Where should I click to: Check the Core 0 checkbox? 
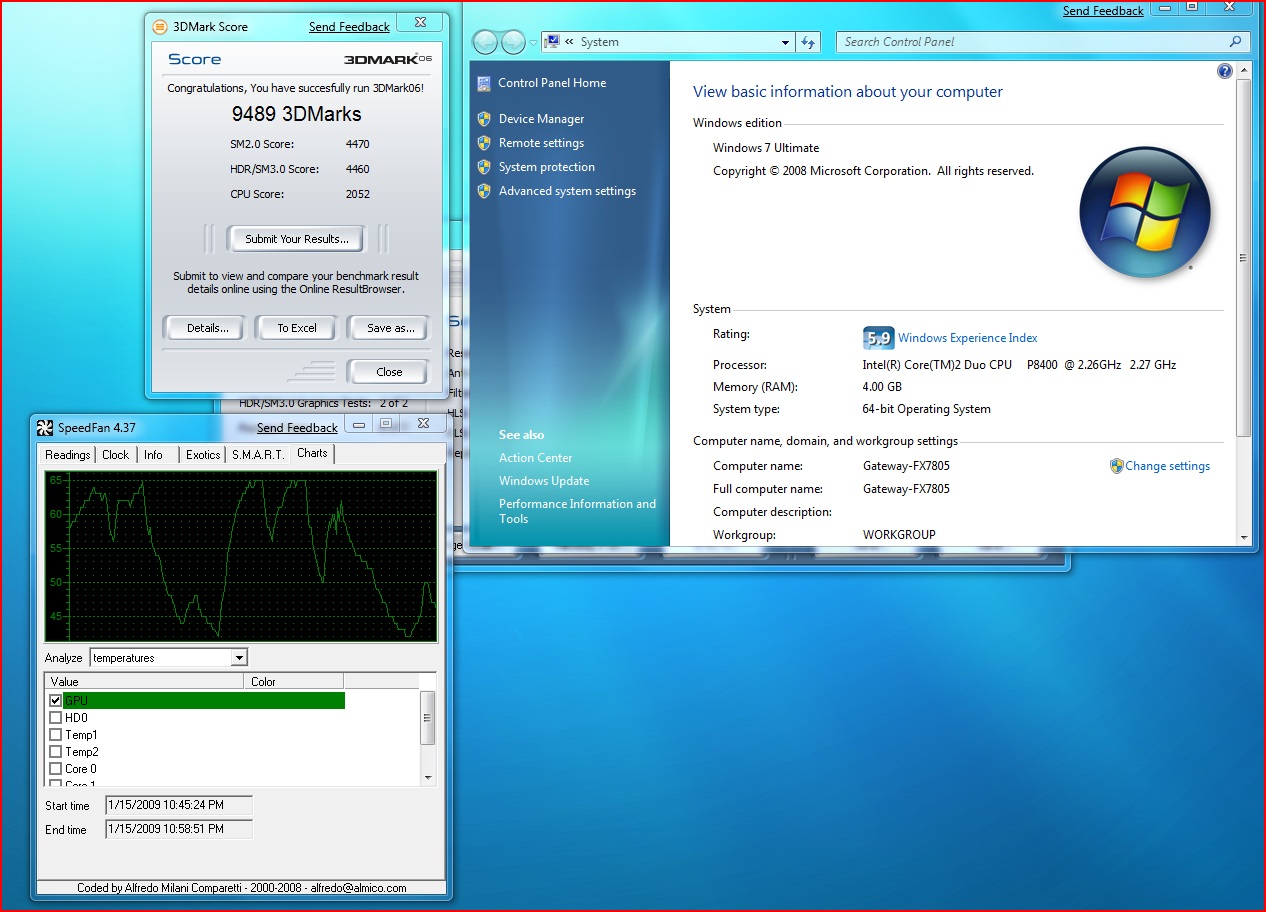56,769
